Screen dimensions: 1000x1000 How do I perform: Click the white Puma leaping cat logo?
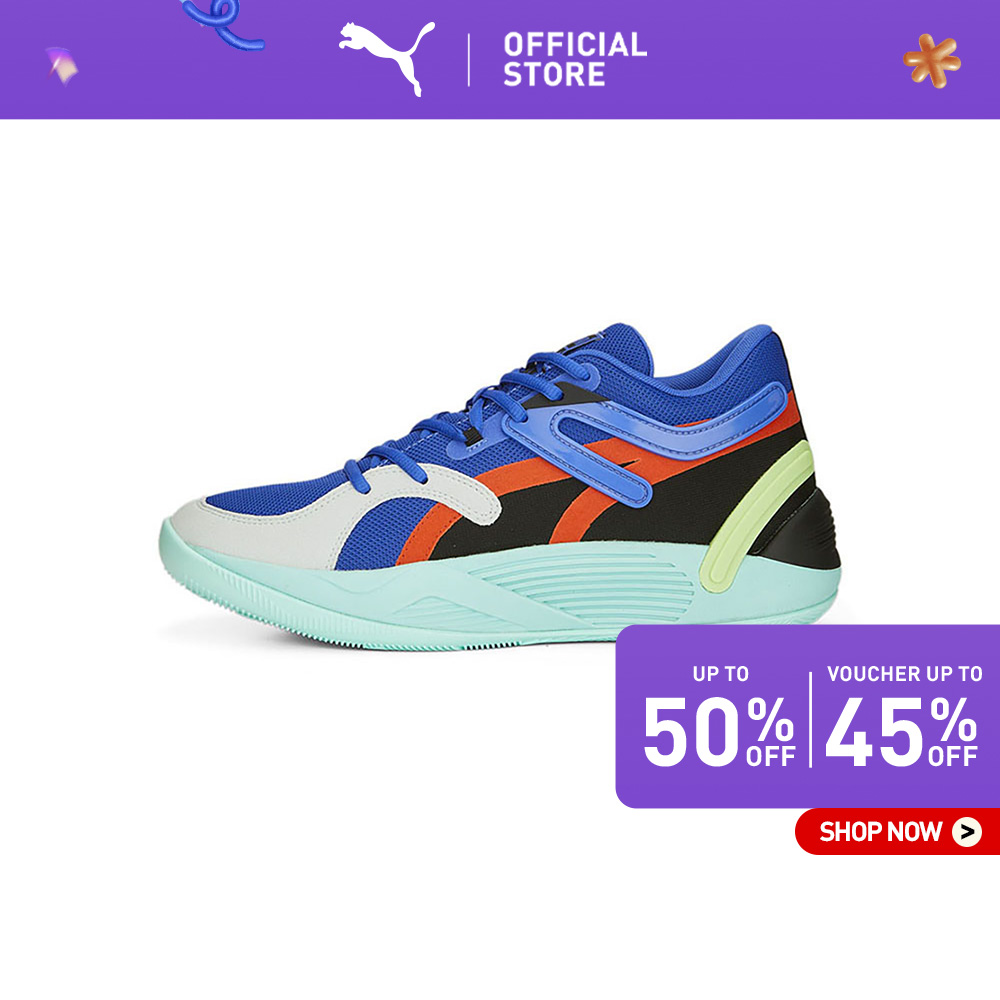coord(387,57)
